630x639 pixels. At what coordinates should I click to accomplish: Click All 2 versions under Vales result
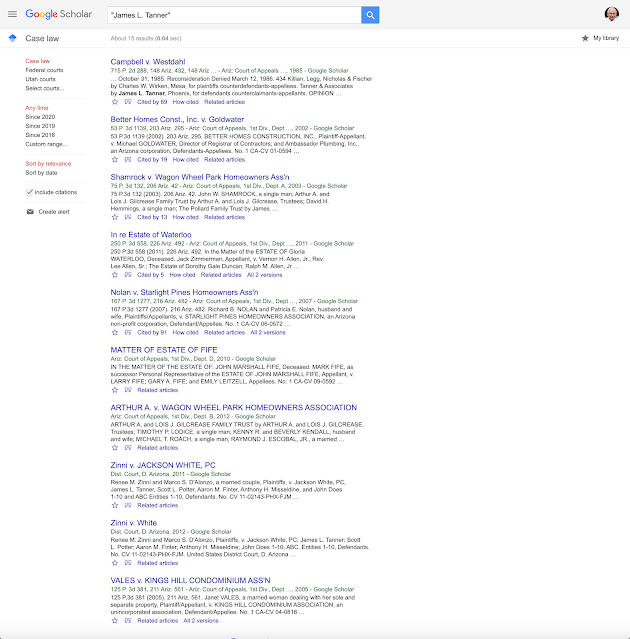[x=201, y=621]
